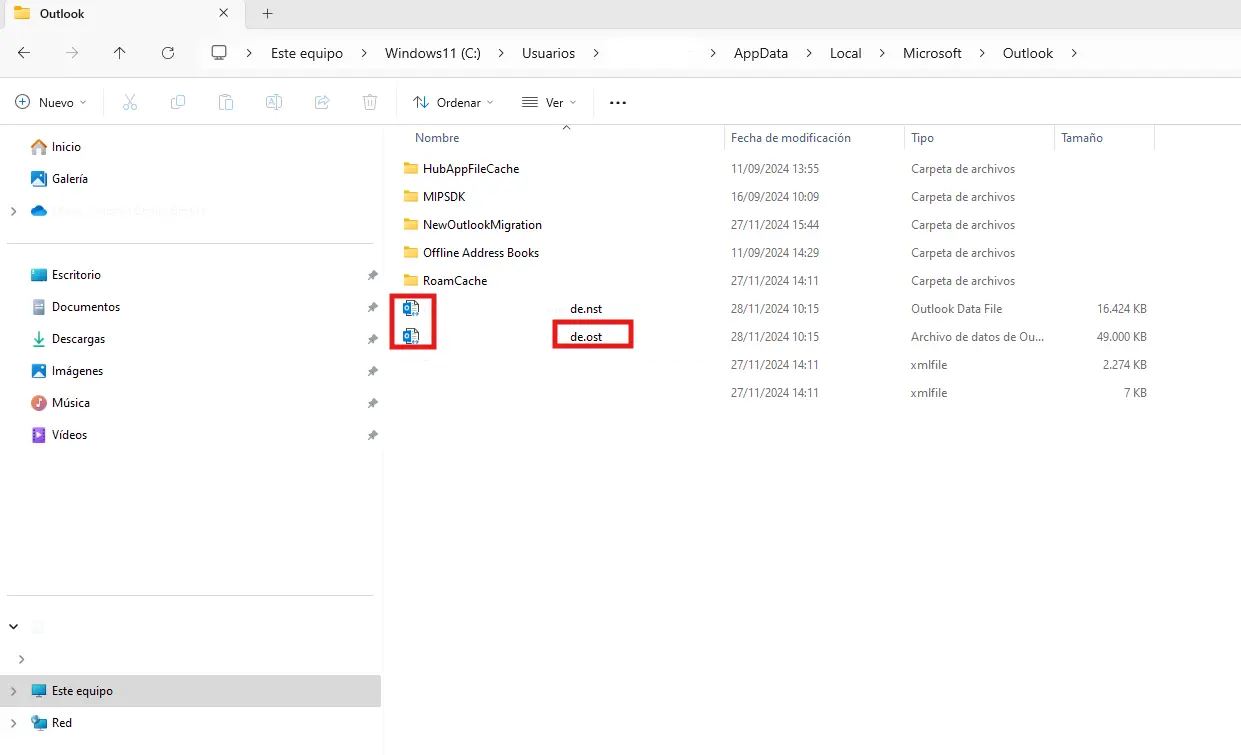
Task: Click Microsoft in the breadcrumb path
Action: [x=932, y=53]
